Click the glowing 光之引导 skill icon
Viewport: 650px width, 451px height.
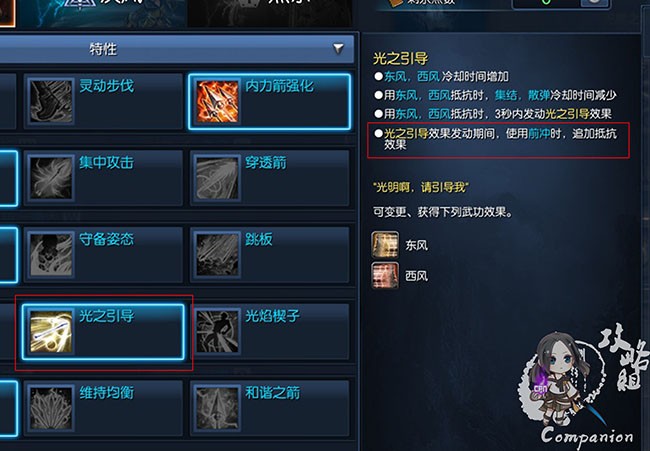click(51, 332)
